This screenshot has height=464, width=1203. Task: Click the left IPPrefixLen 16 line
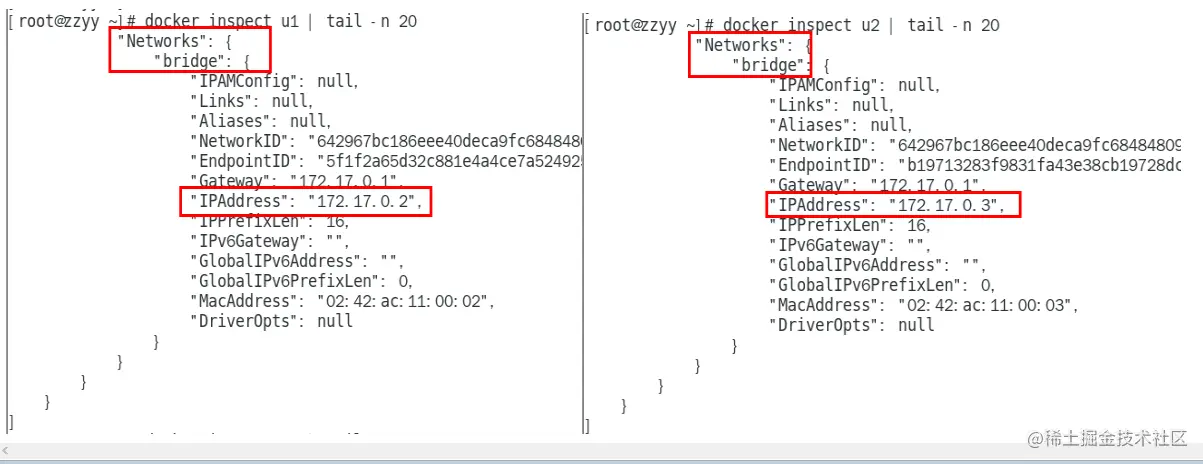pyautogui.click(x=260, y=221)
